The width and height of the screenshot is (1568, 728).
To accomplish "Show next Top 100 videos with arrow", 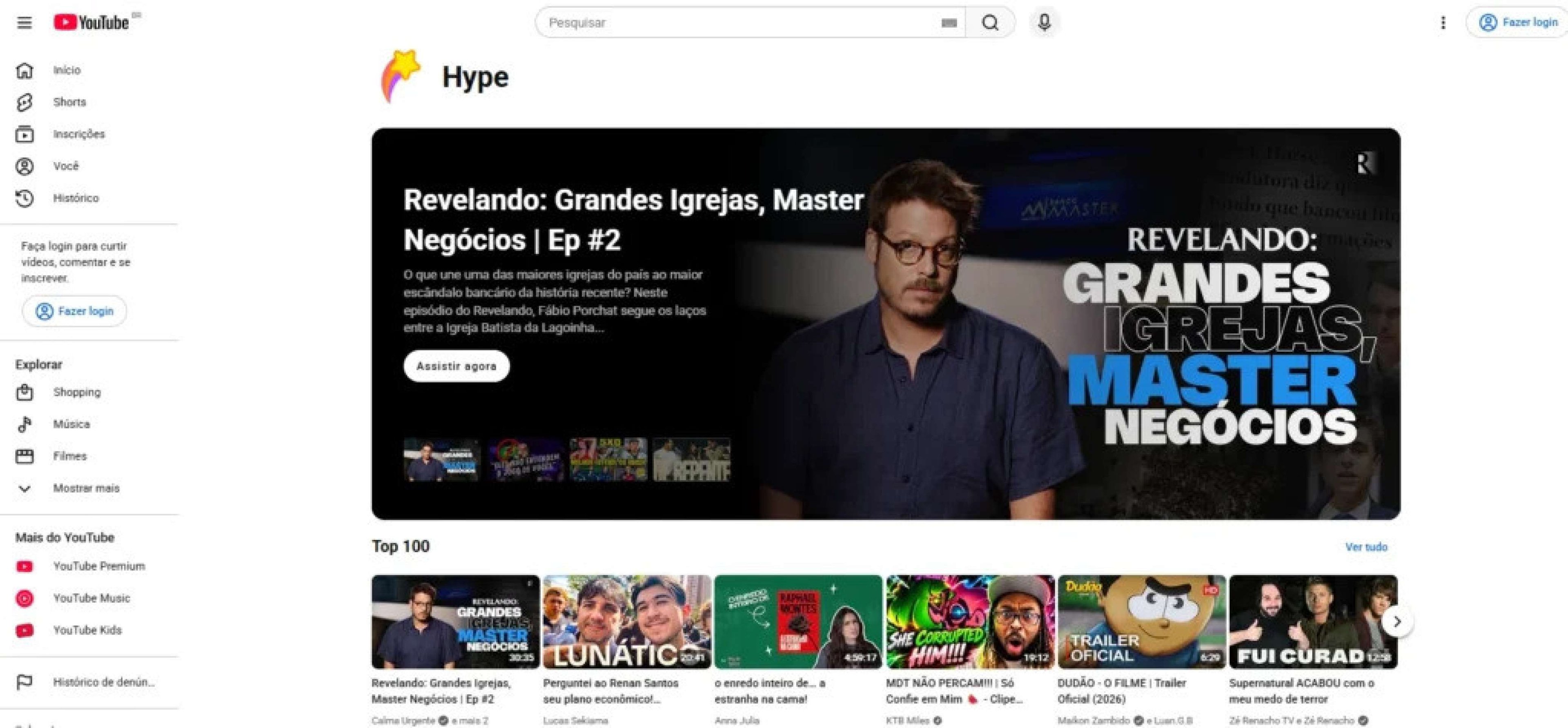I will (x=1397, y=621).
